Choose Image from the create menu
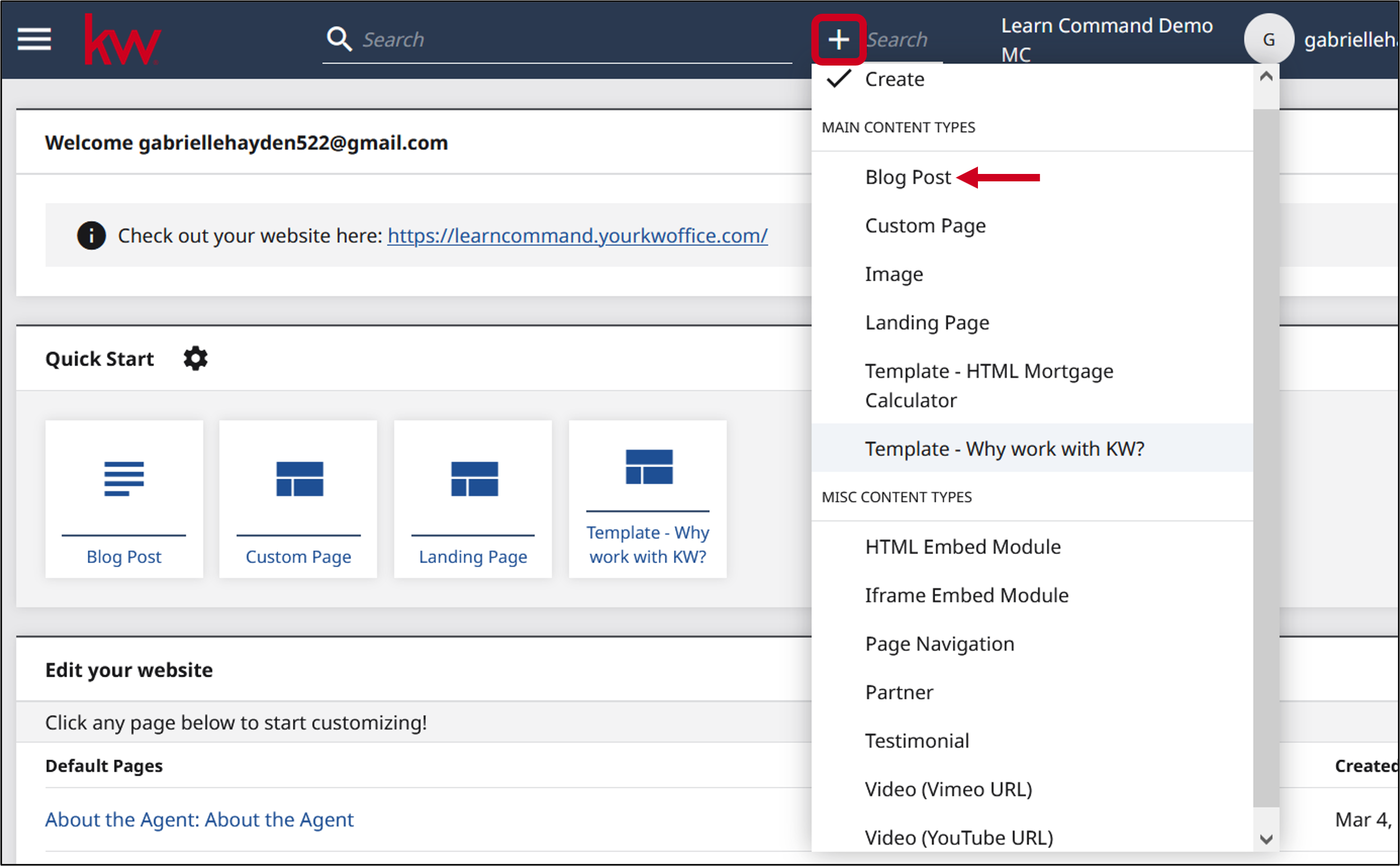 (x=1032, y=274)
